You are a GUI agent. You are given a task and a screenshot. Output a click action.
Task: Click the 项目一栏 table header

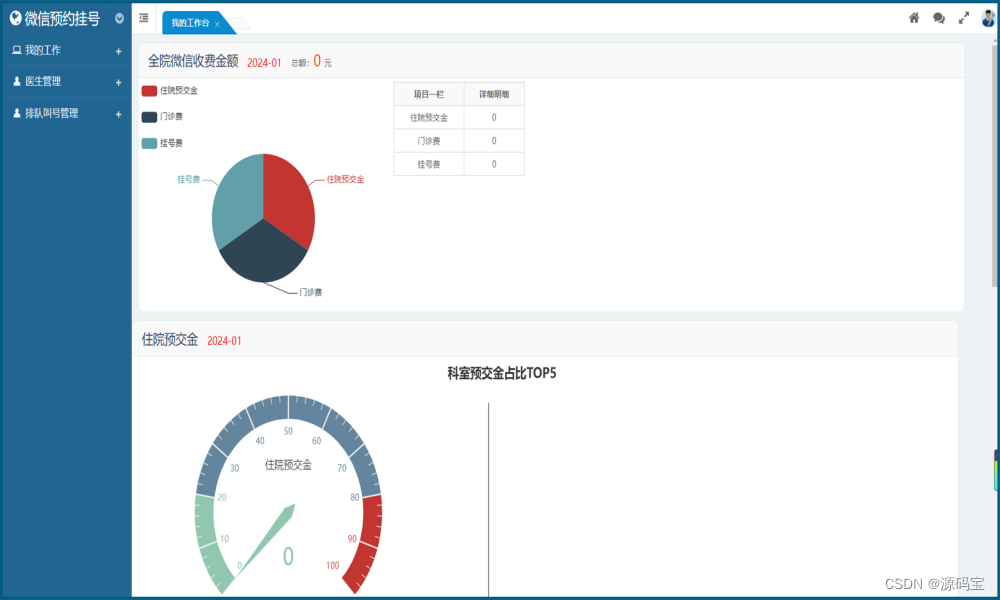point(429,94)
